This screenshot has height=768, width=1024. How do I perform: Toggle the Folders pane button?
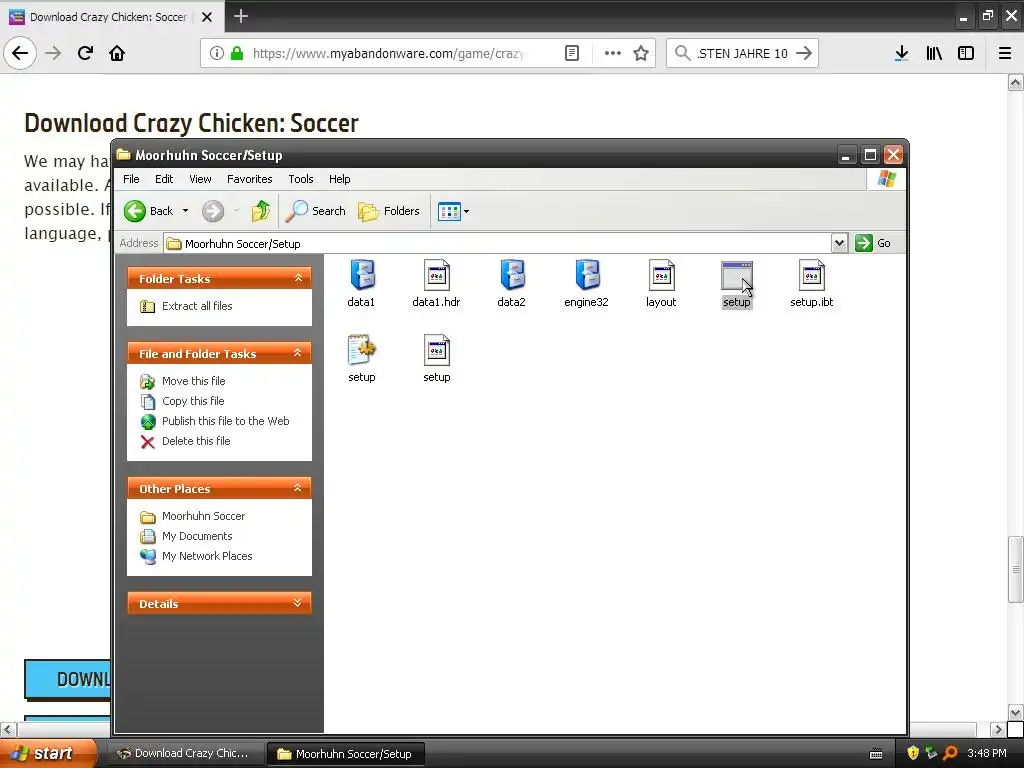(x=389, y=211)
